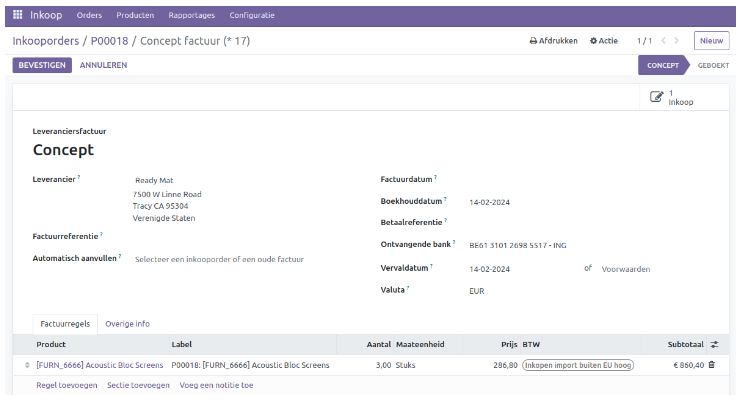Open the Automatisch aanvullen dropdown field
The width and height of the screenshot is (742, 407).
click(x=220, y=259)
